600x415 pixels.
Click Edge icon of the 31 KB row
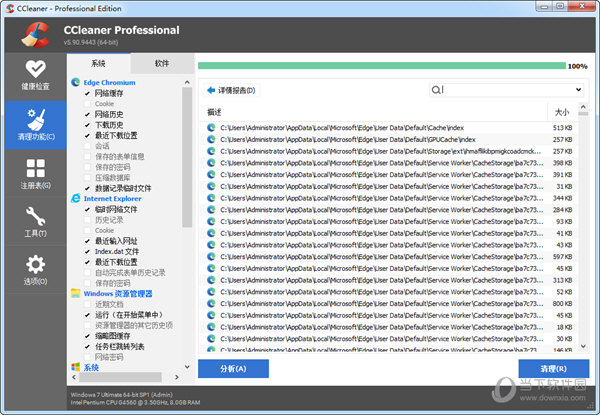tap(211, 186)
